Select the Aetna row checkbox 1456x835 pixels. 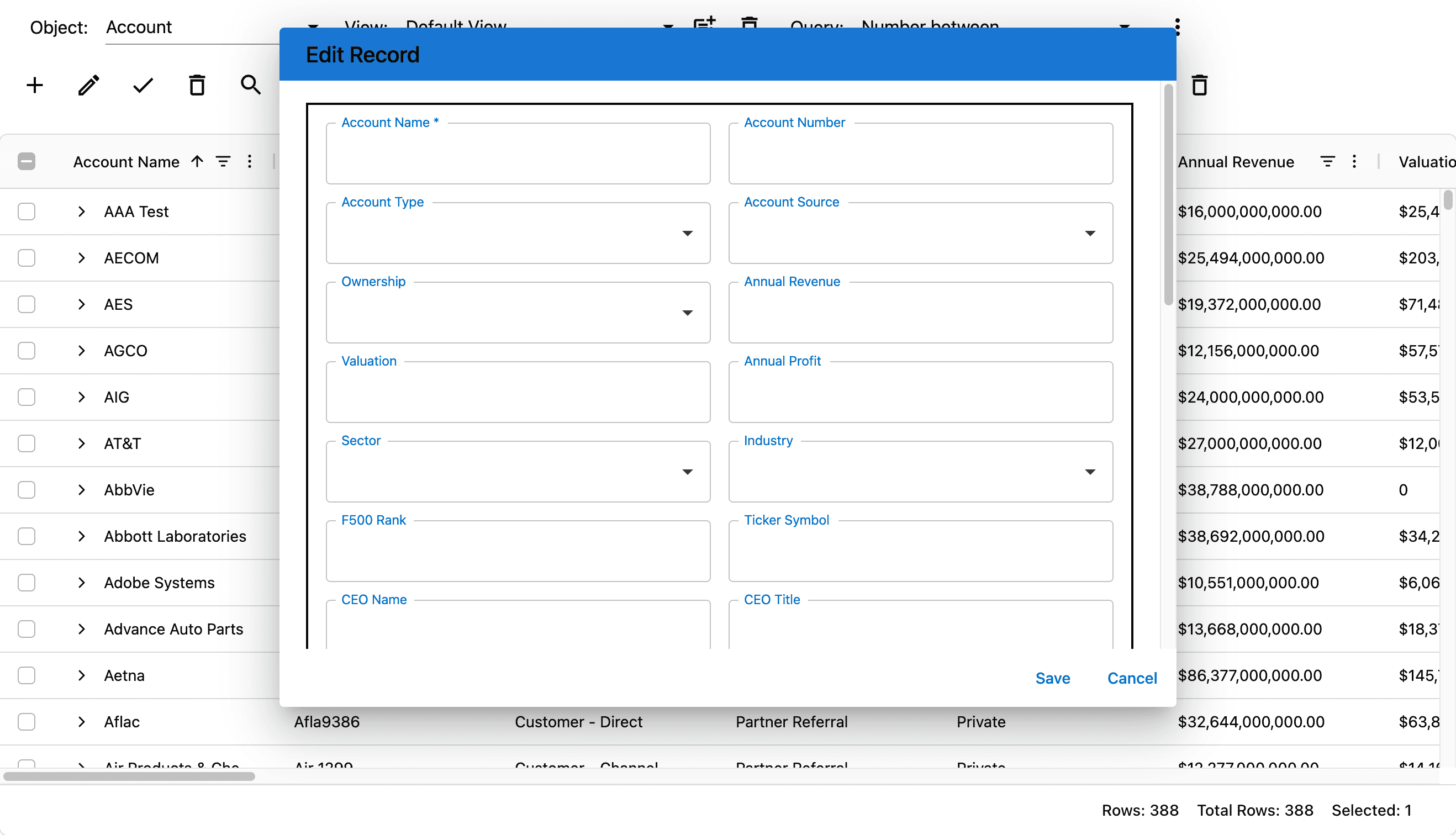coord(27,675)
